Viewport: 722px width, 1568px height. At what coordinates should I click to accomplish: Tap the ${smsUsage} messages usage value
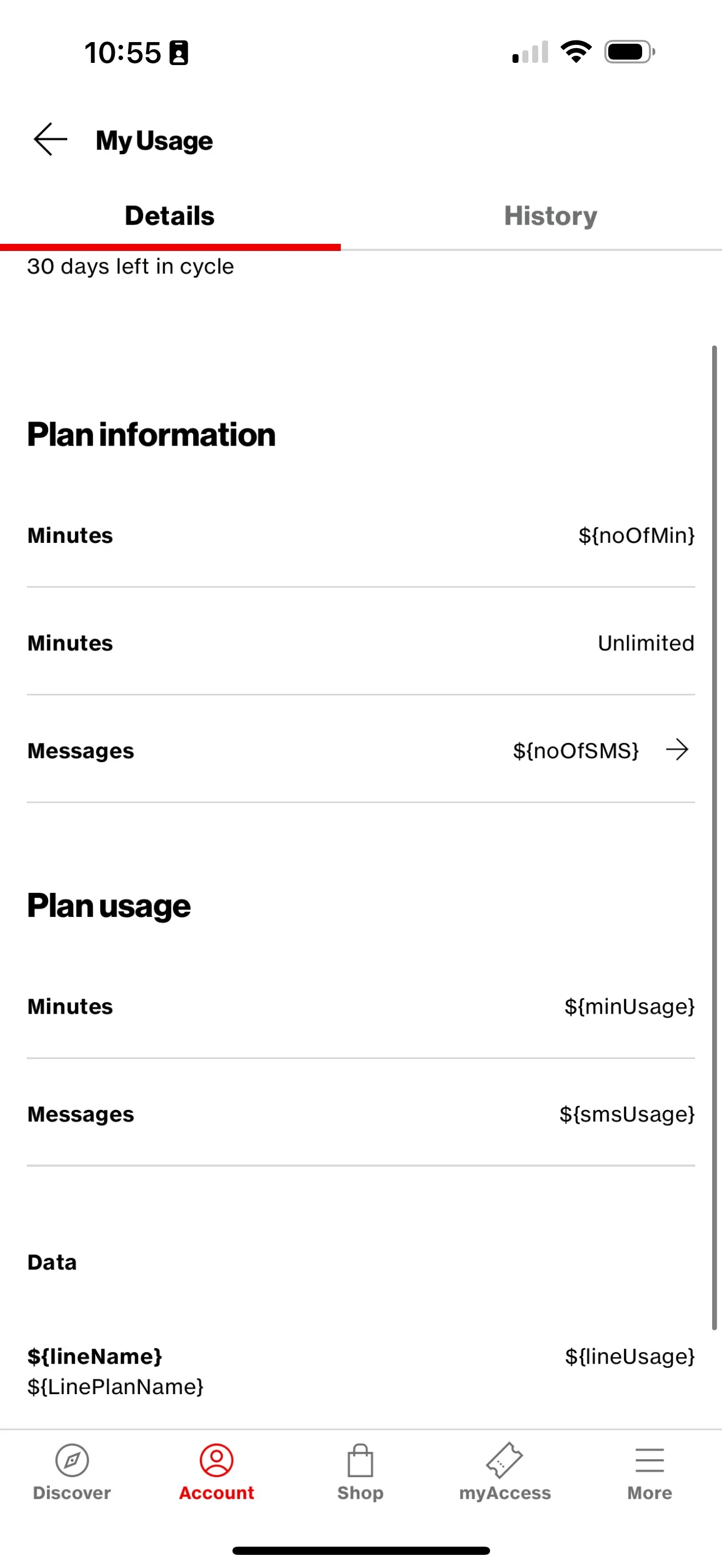626,1114
